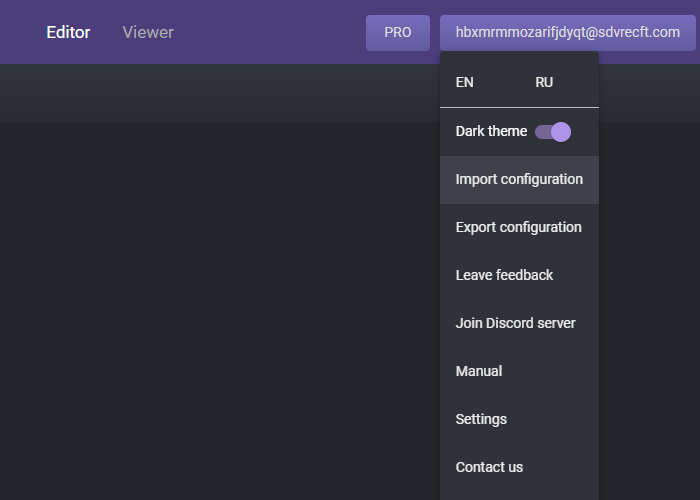The image size is (700, 500).
Task: Click the blank purple header space between Viewer and PRO
Action: click(270, 32)
